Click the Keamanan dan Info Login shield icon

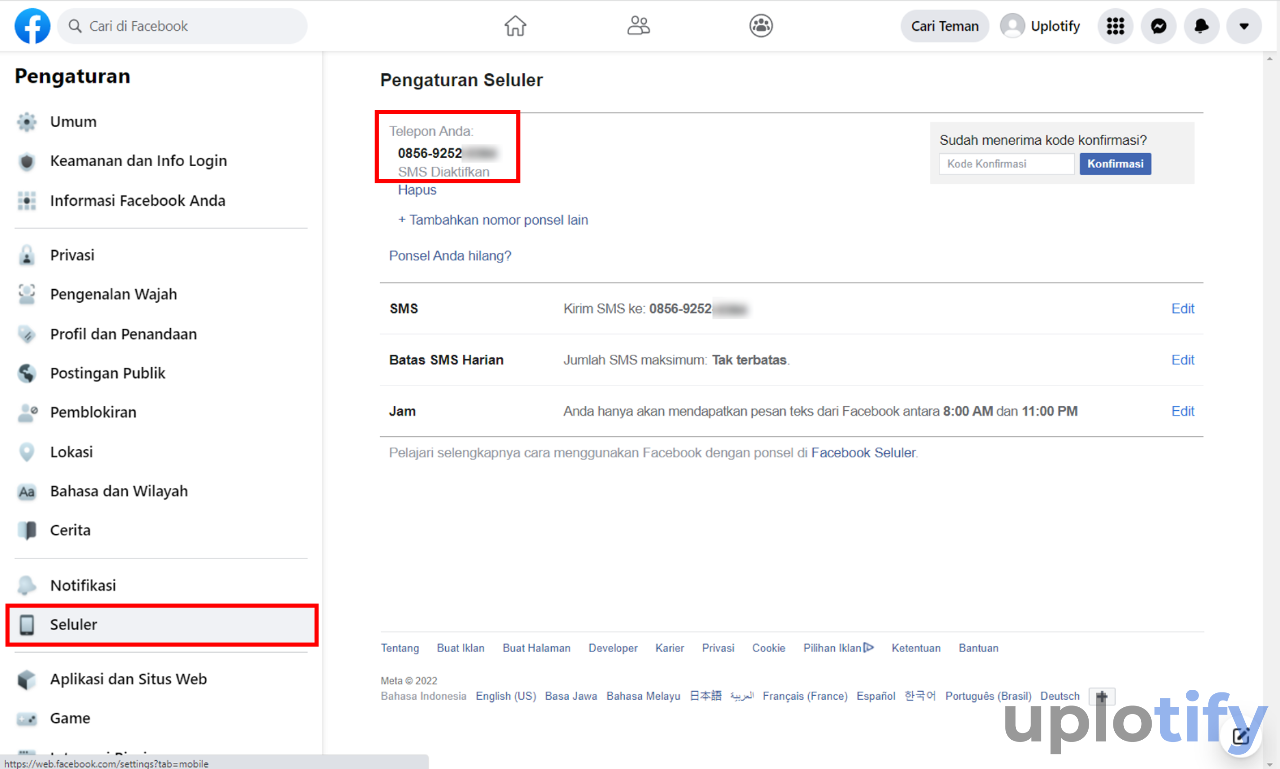click(27, 161)
